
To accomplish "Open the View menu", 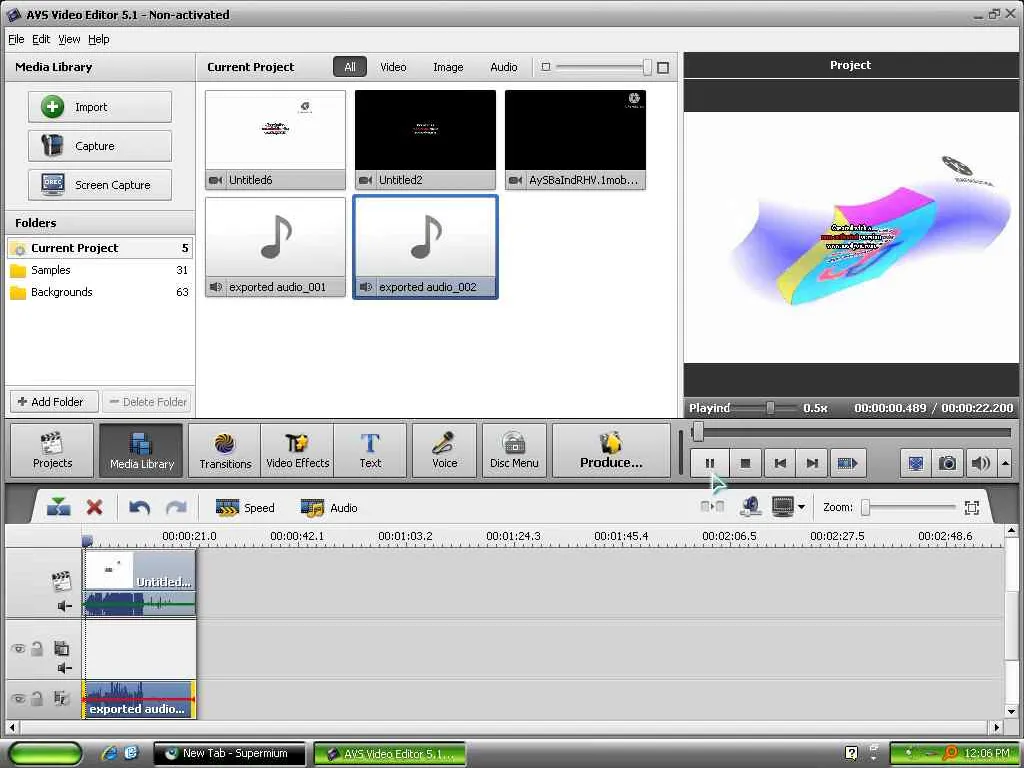I will click(69, 39).
